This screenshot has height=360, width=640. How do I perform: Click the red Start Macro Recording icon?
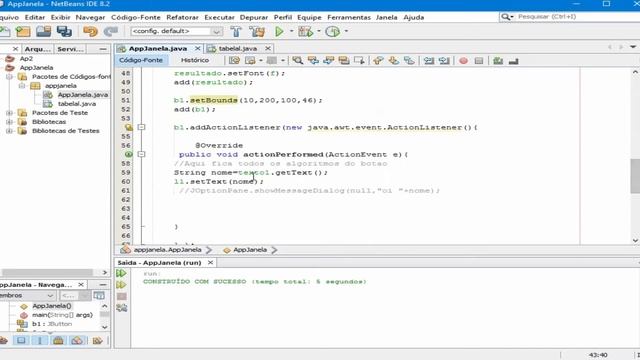tap(463, 60)
